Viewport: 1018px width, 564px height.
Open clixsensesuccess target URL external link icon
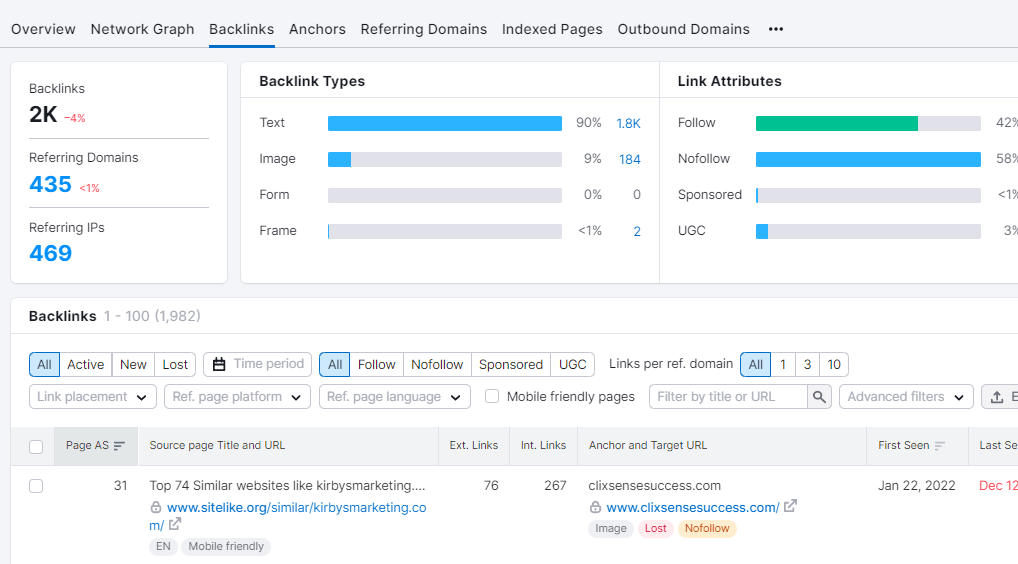click(790, 506)
